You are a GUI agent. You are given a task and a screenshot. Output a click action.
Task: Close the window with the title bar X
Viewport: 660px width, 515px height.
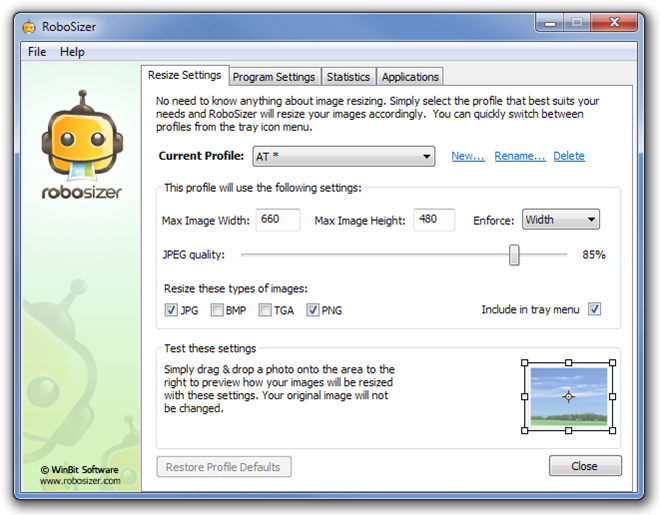[614, 22]
